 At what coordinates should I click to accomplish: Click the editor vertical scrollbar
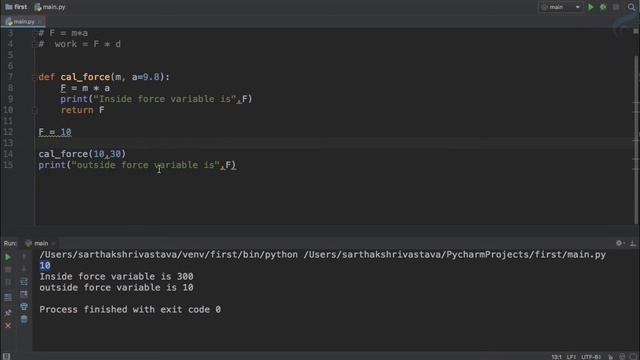[636, 139]
